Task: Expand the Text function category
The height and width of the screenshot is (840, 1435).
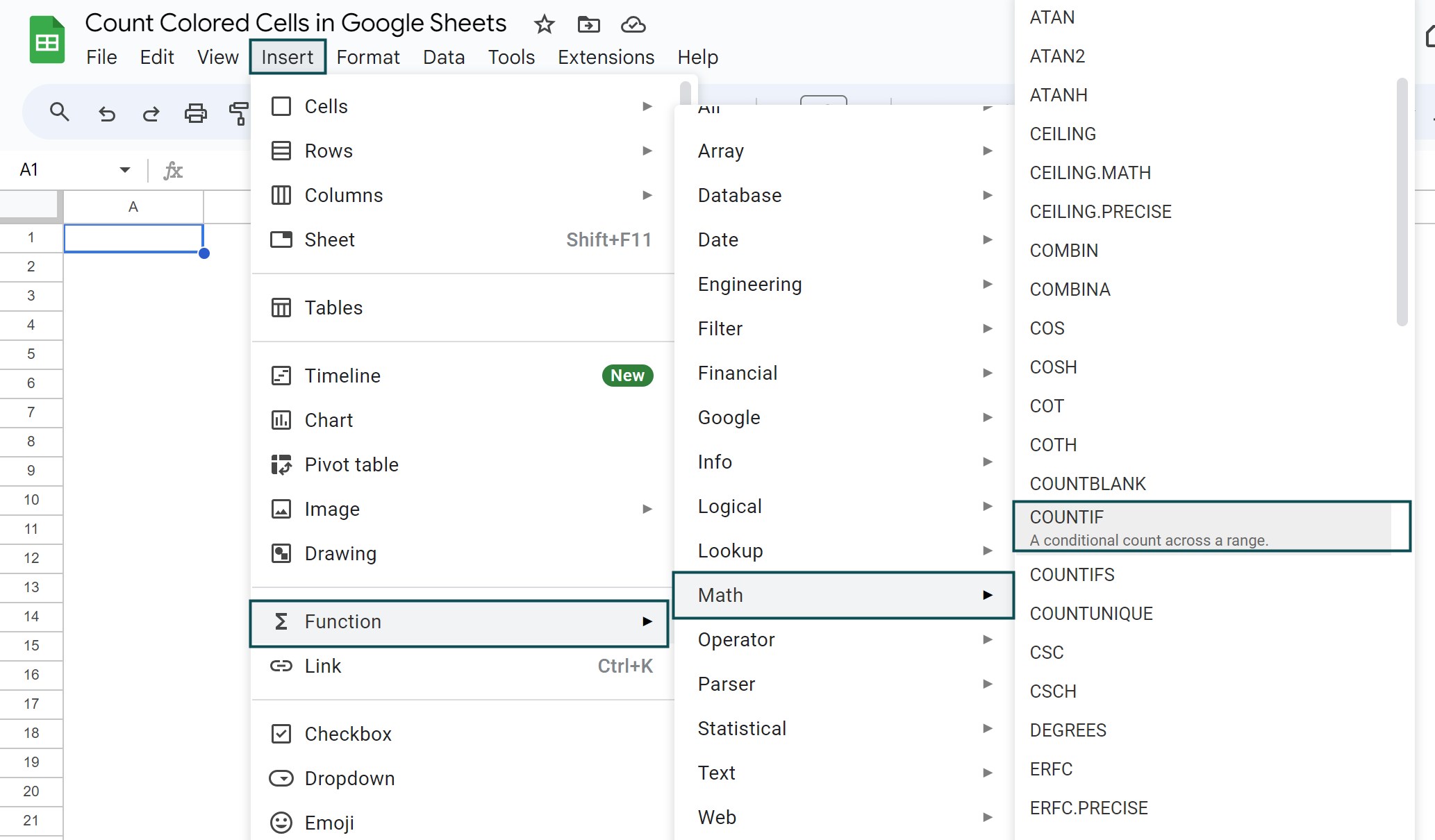Action: coord(844,773)
